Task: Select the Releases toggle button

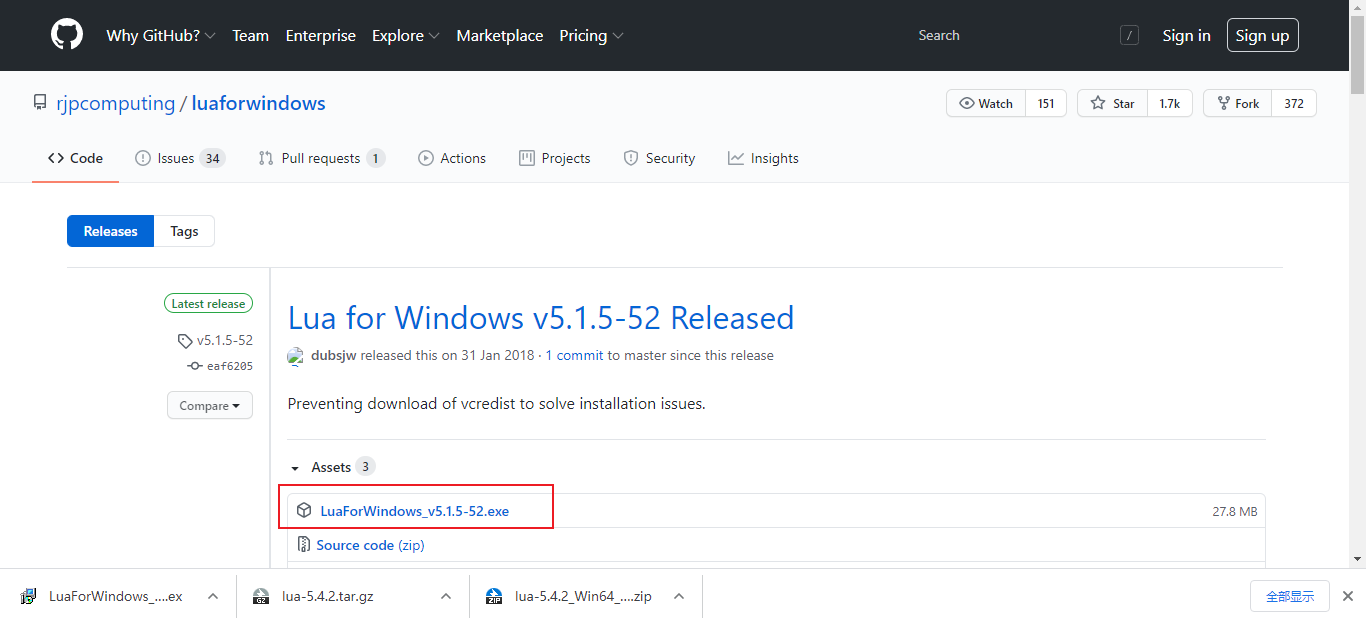Action: (110, 231)
